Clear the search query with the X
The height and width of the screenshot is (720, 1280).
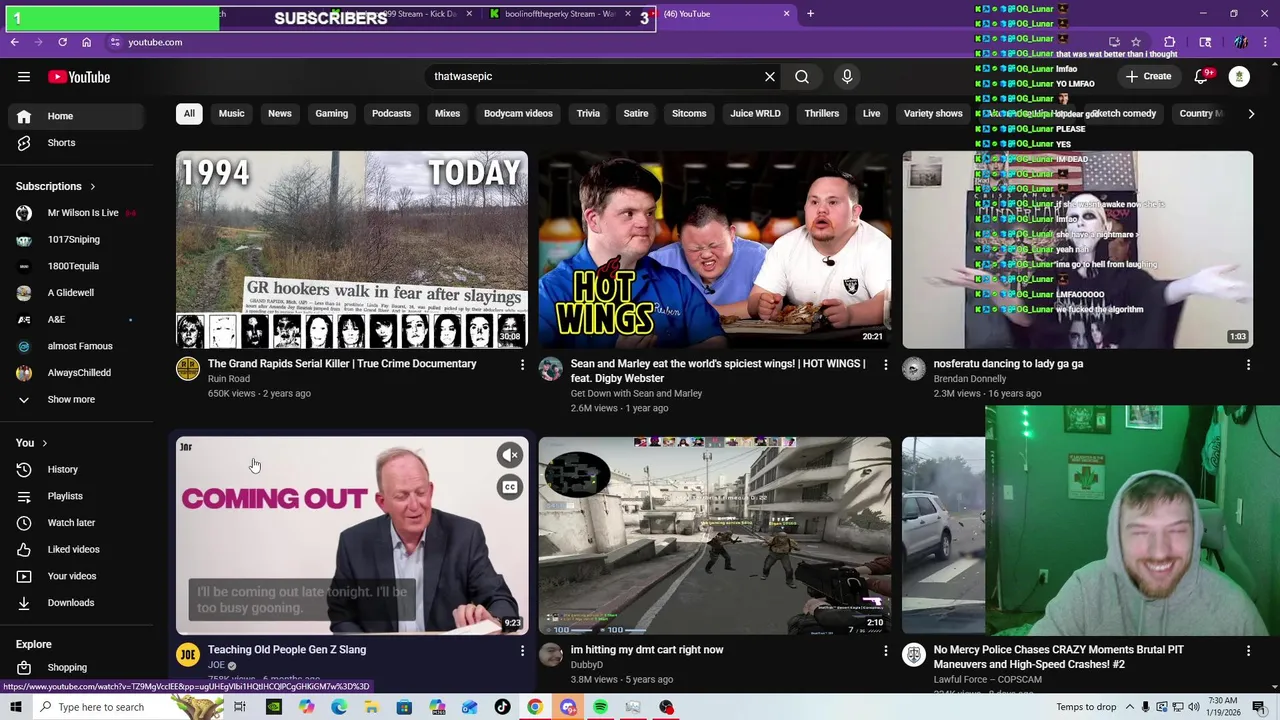point(770,77)
